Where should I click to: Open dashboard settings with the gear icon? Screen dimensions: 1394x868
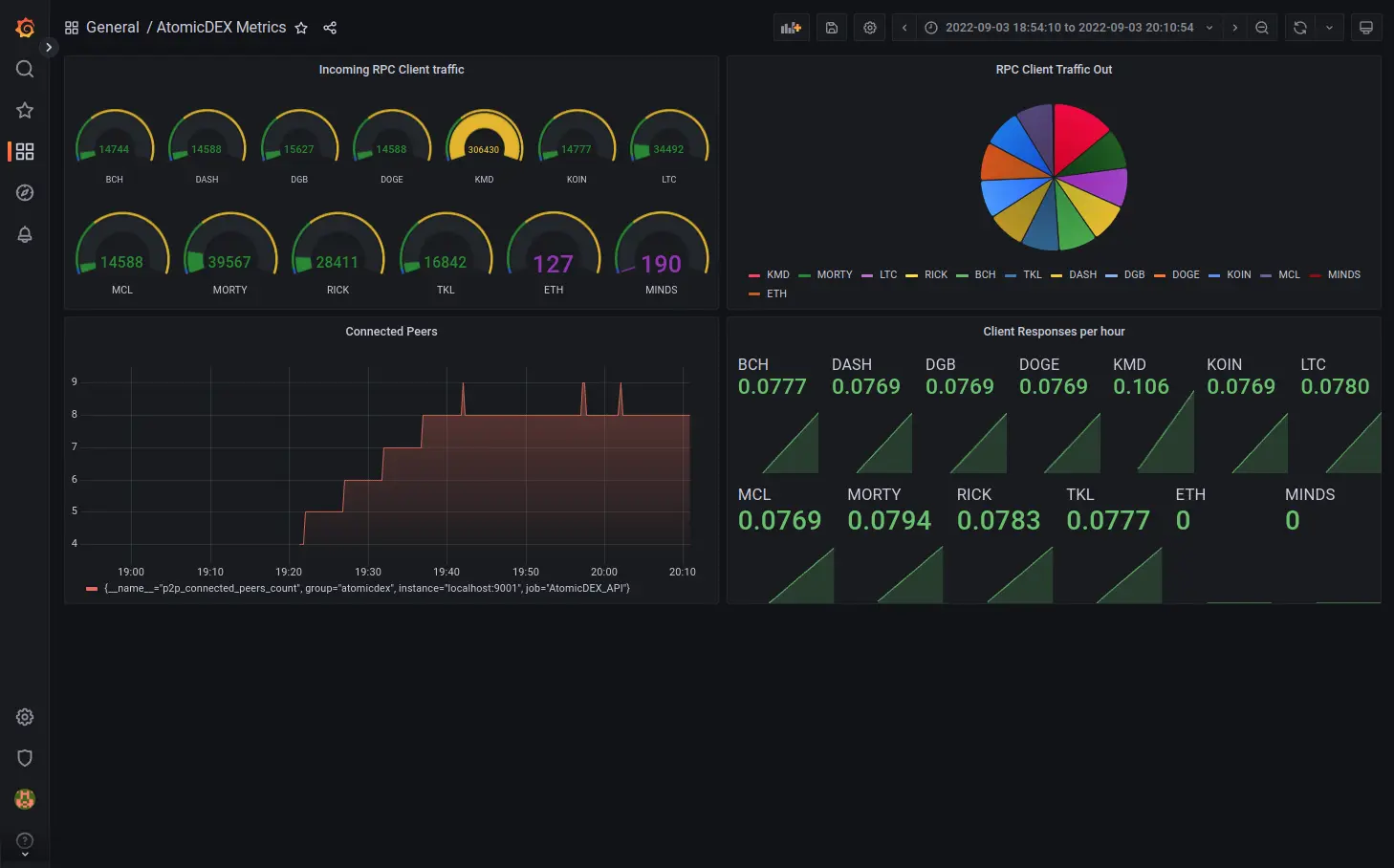point(869,27)
